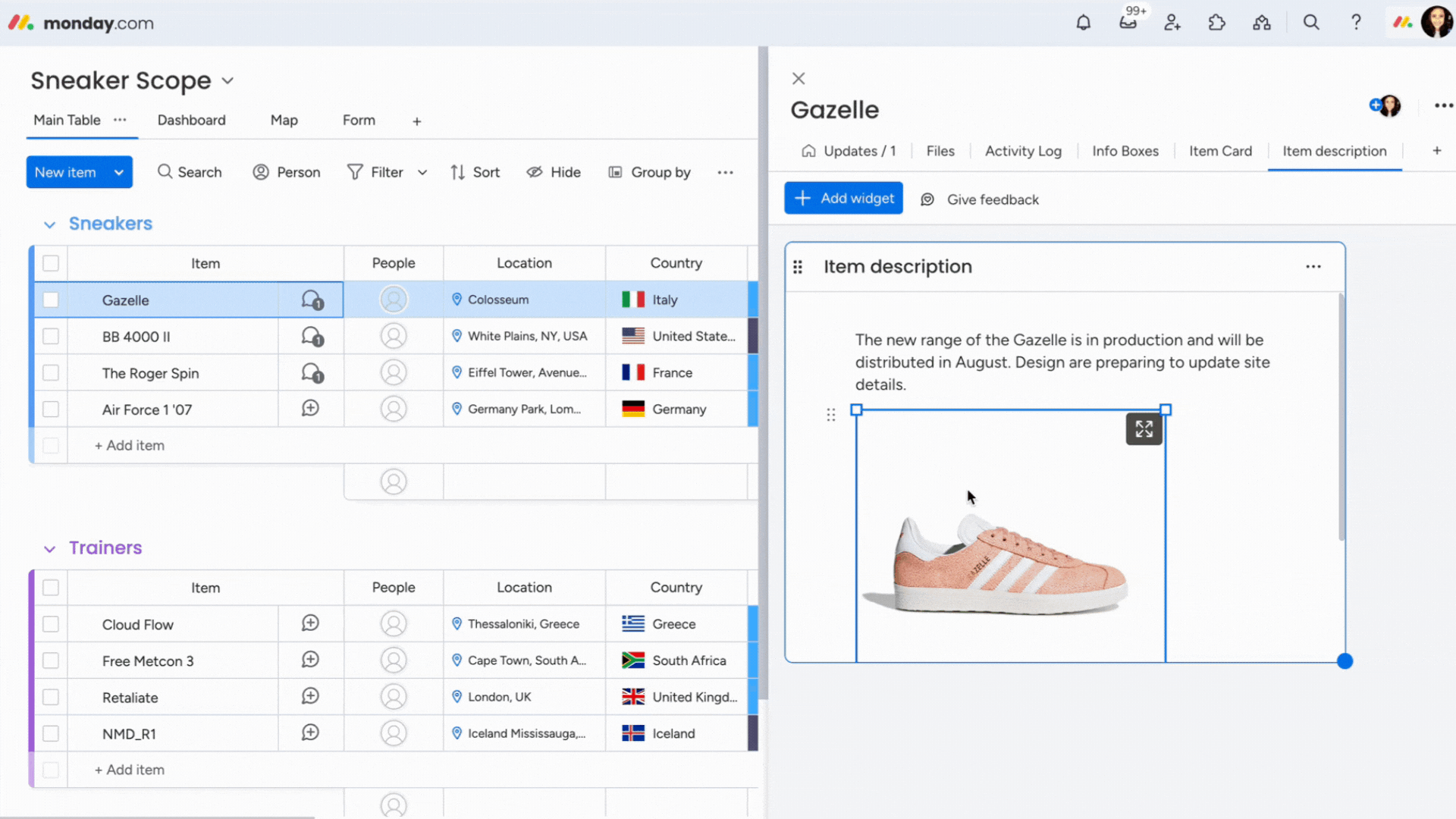Tick the Air Force 1 '07 checkbox
1456x819 pixels.
point(51,409)
